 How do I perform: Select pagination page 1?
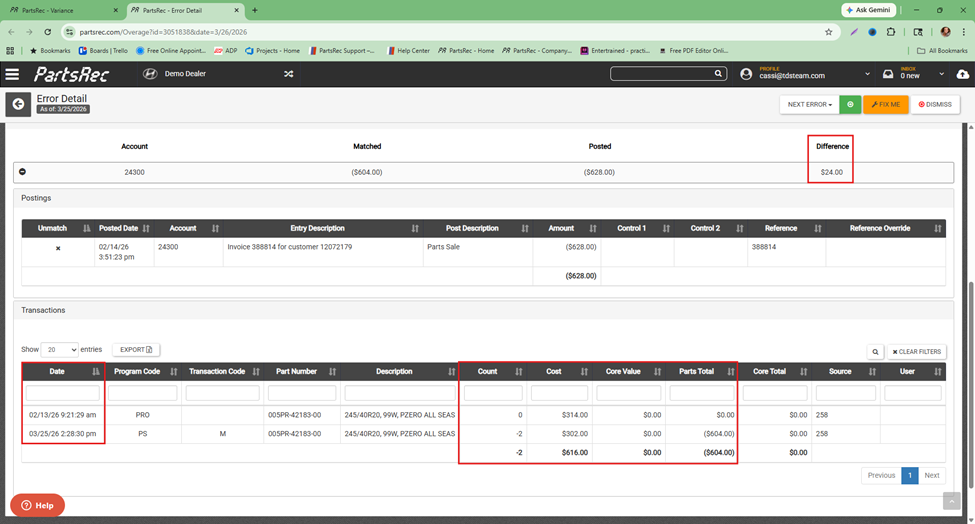[910, 476]
